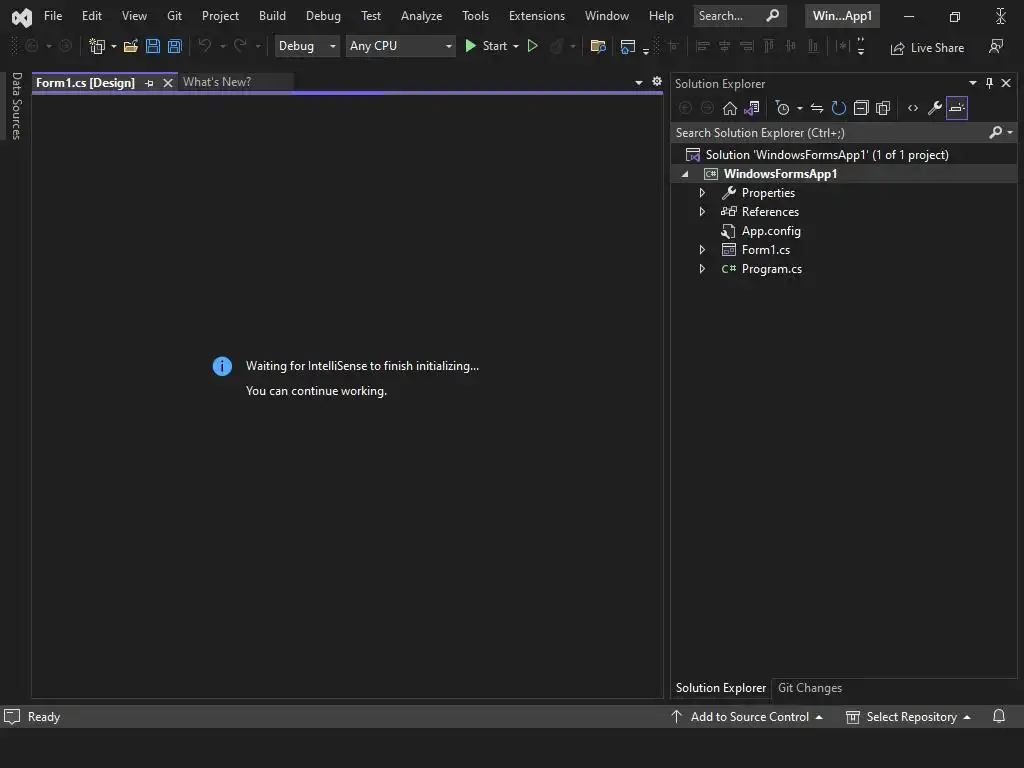Click the Solution Explorer bottom tab
Viewport: 1024px width, 768px height.
tap(720, 688)
